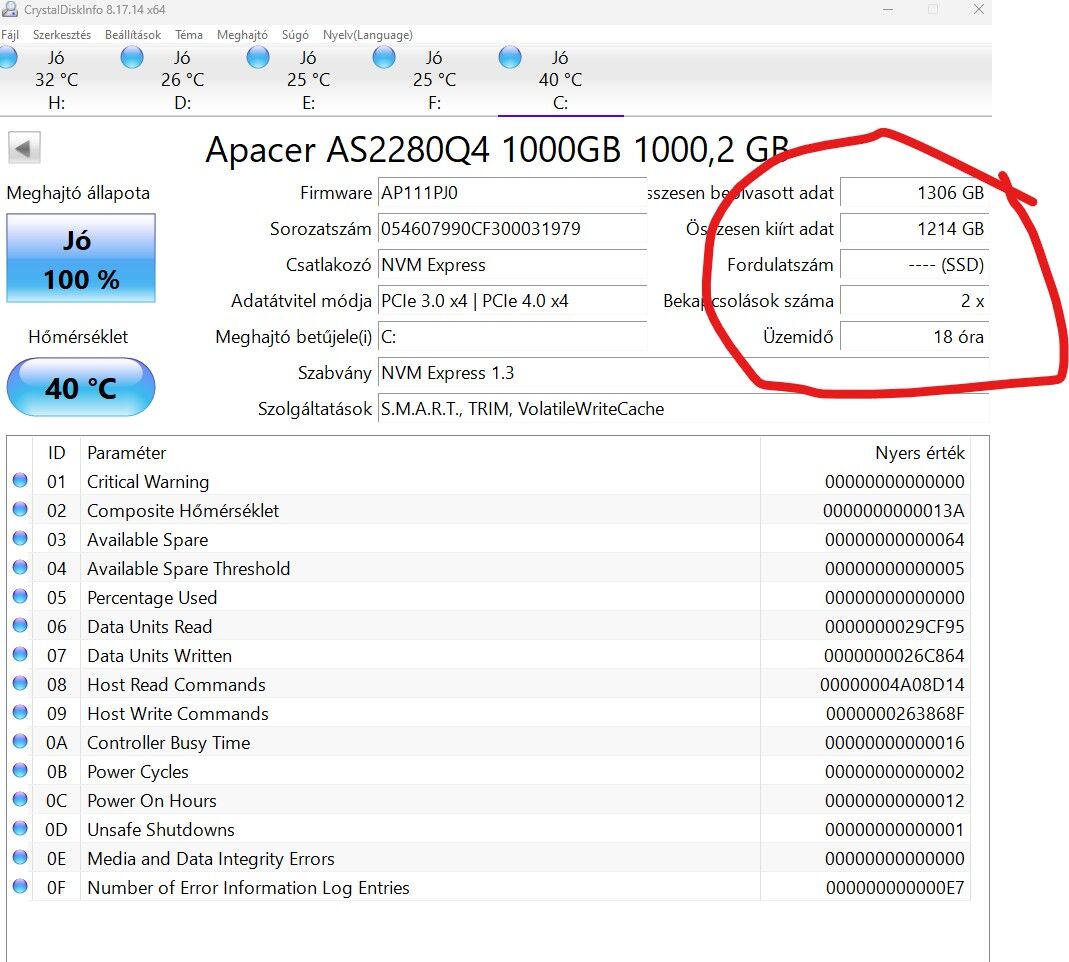This screenshot has width=1069, height=962.
Task: Click the blue status orb for C: drive
Action: 510,57
